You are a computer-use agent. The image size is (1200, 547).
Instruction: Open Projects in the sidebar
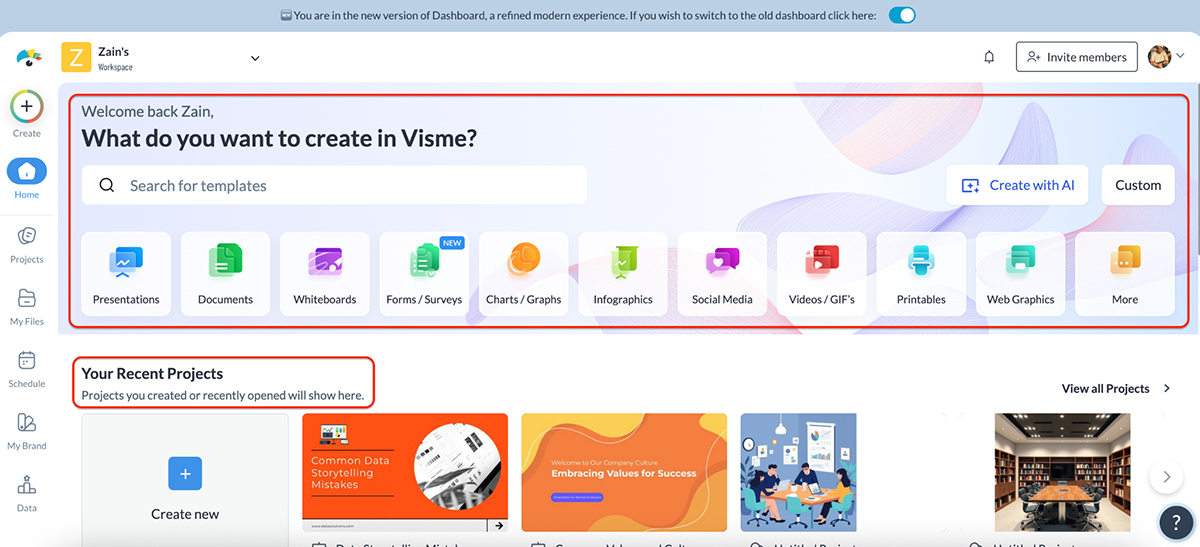(x=27, y=244)
